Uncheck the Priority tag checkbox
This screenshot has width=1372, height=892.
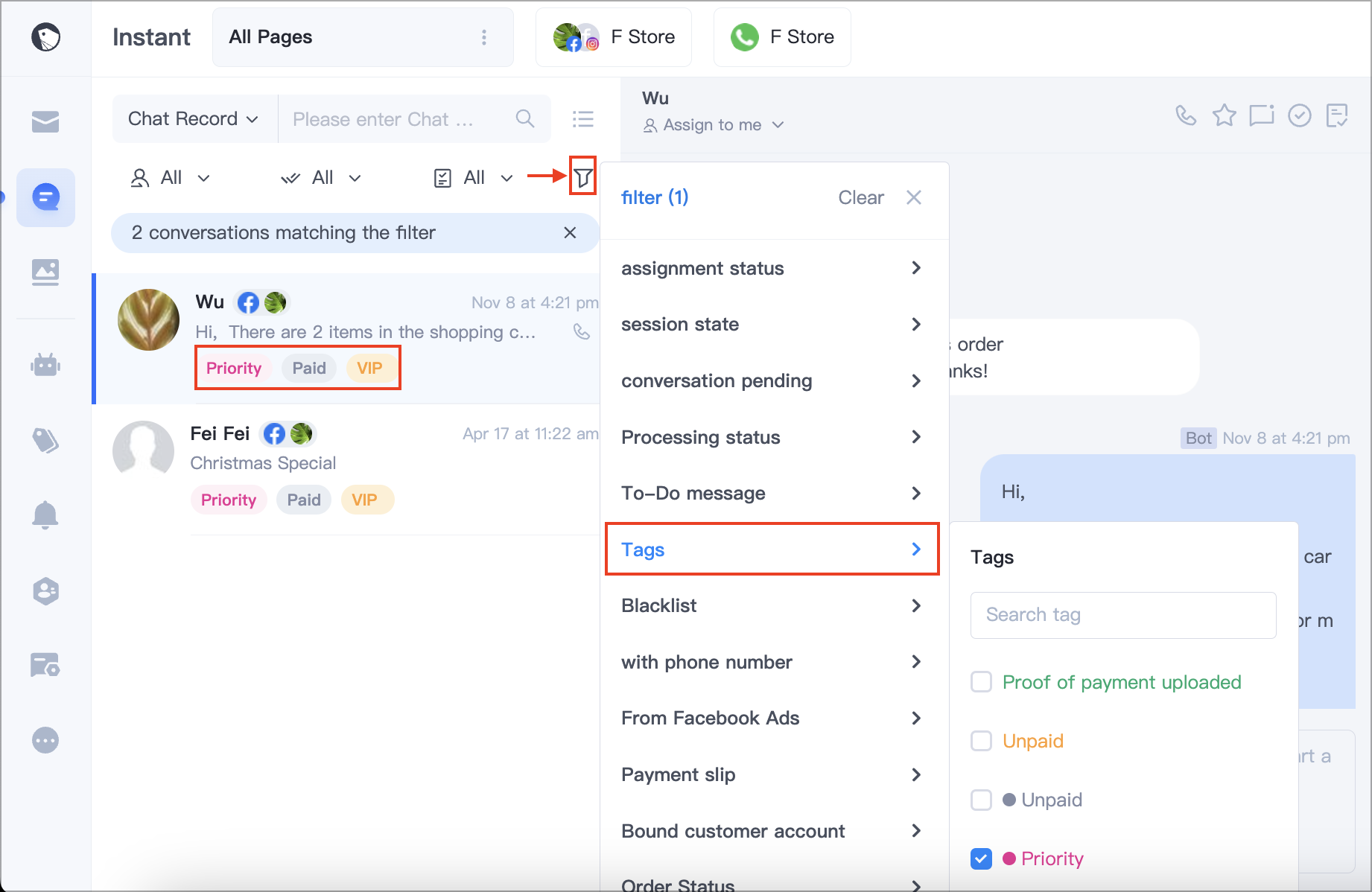(x=981, y=858)
